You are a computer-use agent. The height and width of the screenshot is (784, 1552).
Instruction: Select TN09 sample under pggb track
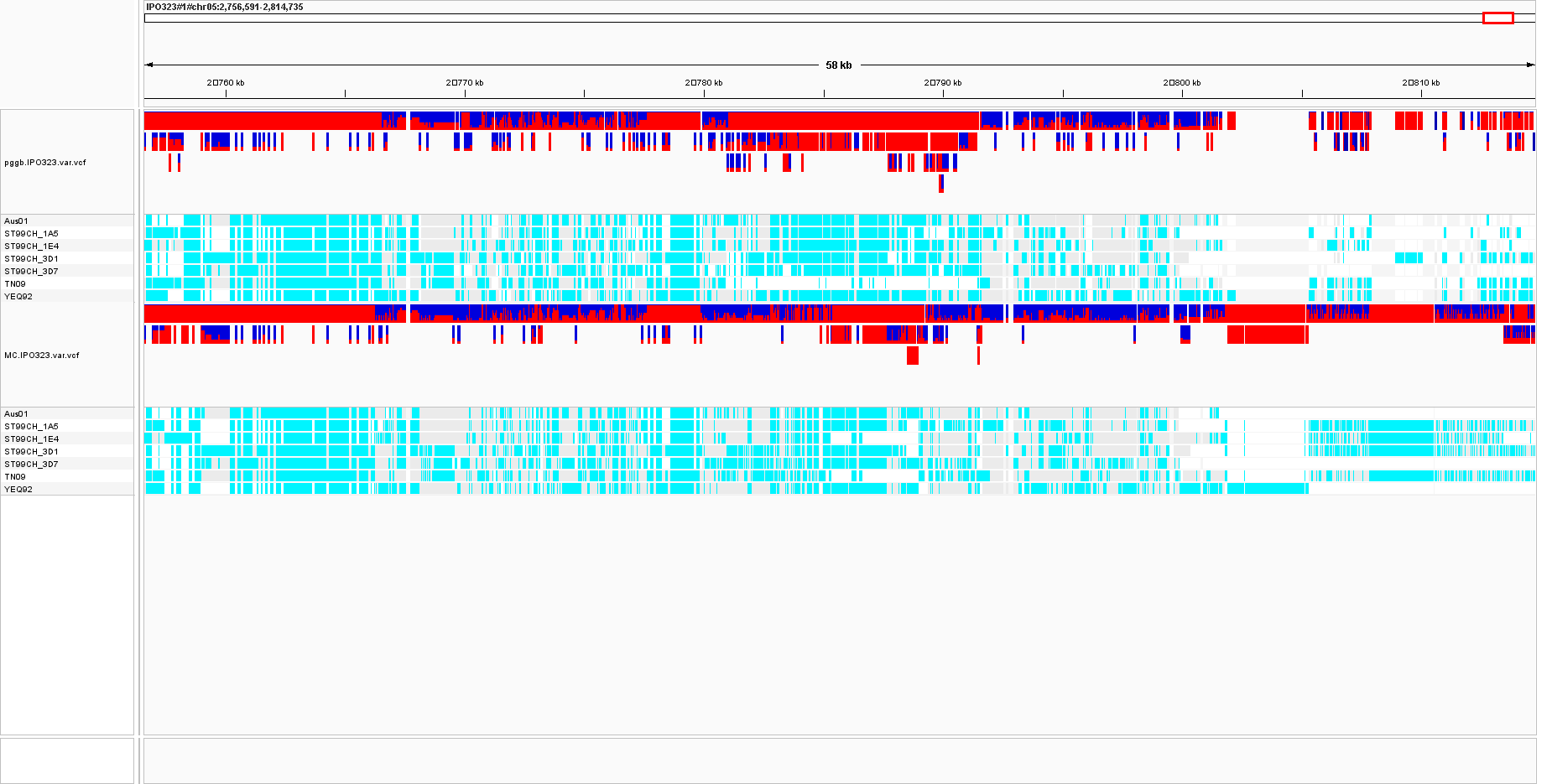coord(15,284)
